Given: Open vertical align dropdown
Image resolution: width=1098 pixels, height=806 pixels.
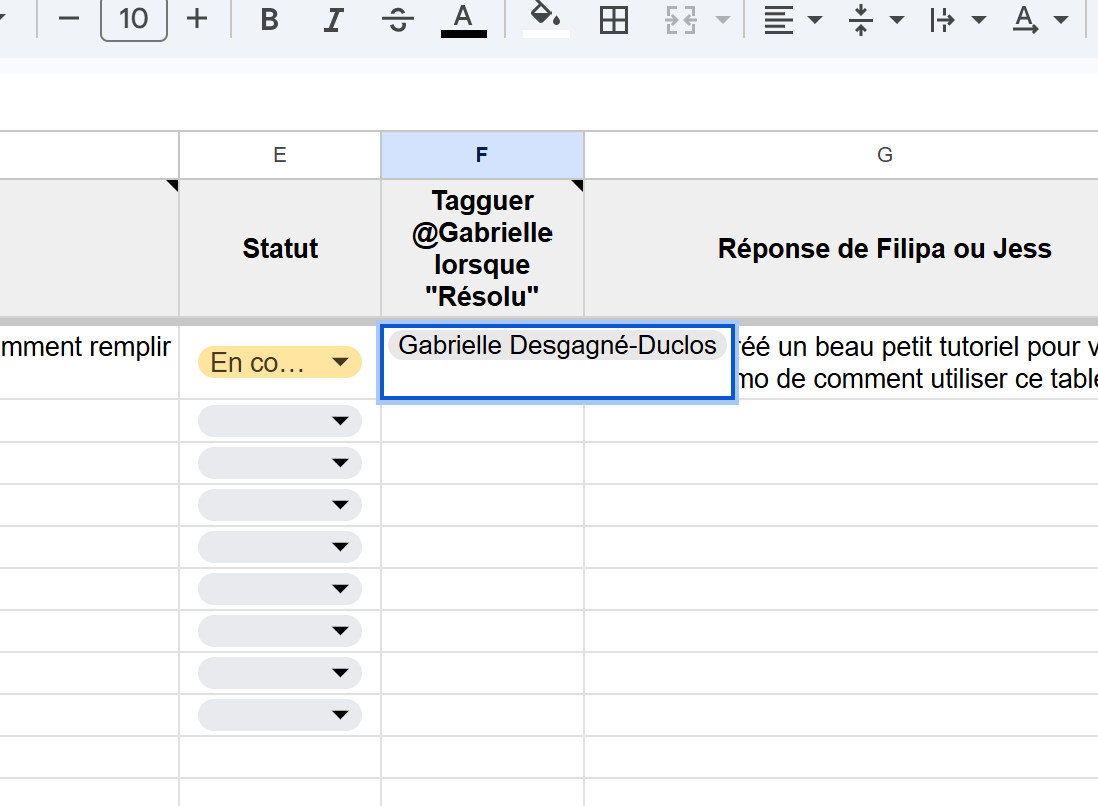Looking at the screenshot, I should [x=874, y=20].
